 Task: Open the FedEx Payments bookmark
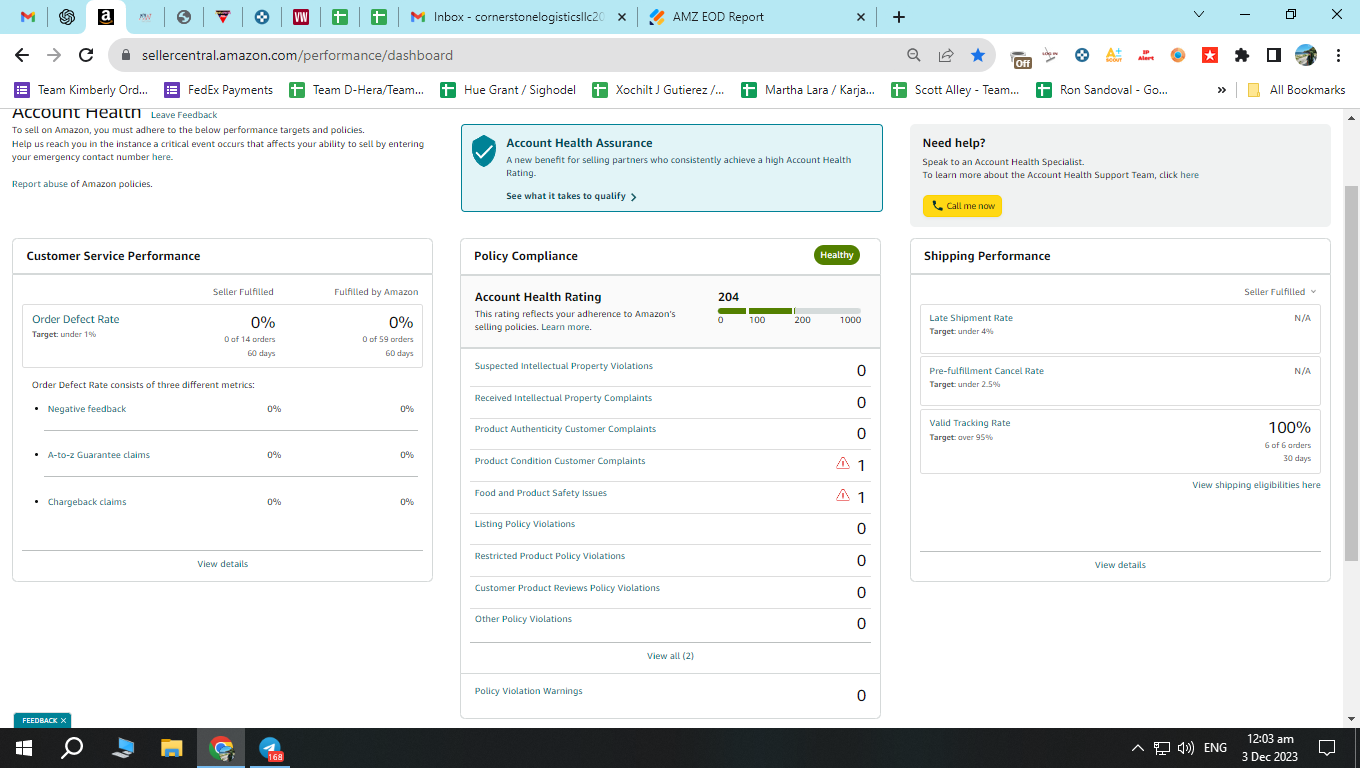[x=219, y=90]
